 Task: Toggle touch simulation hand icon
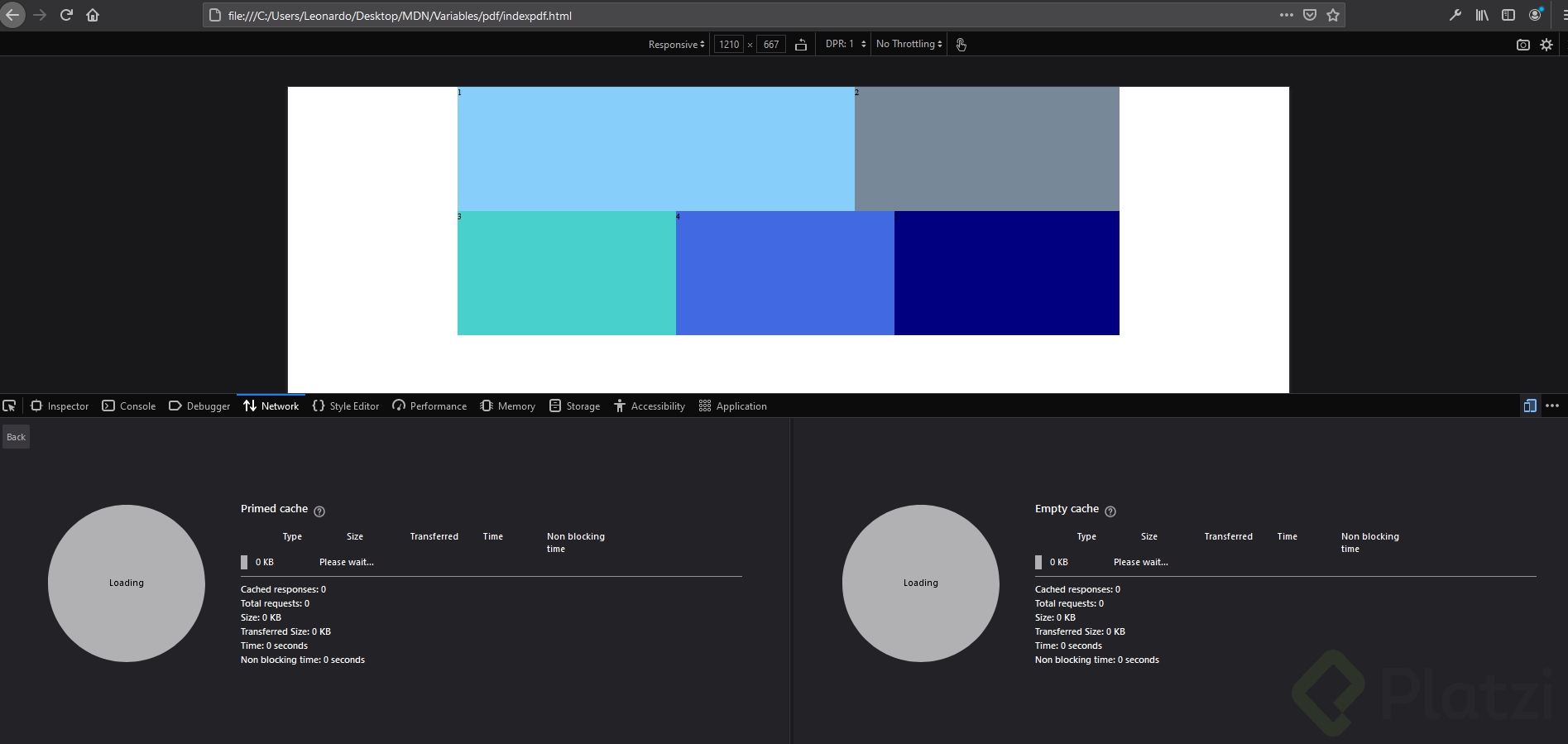pos(961,45)
